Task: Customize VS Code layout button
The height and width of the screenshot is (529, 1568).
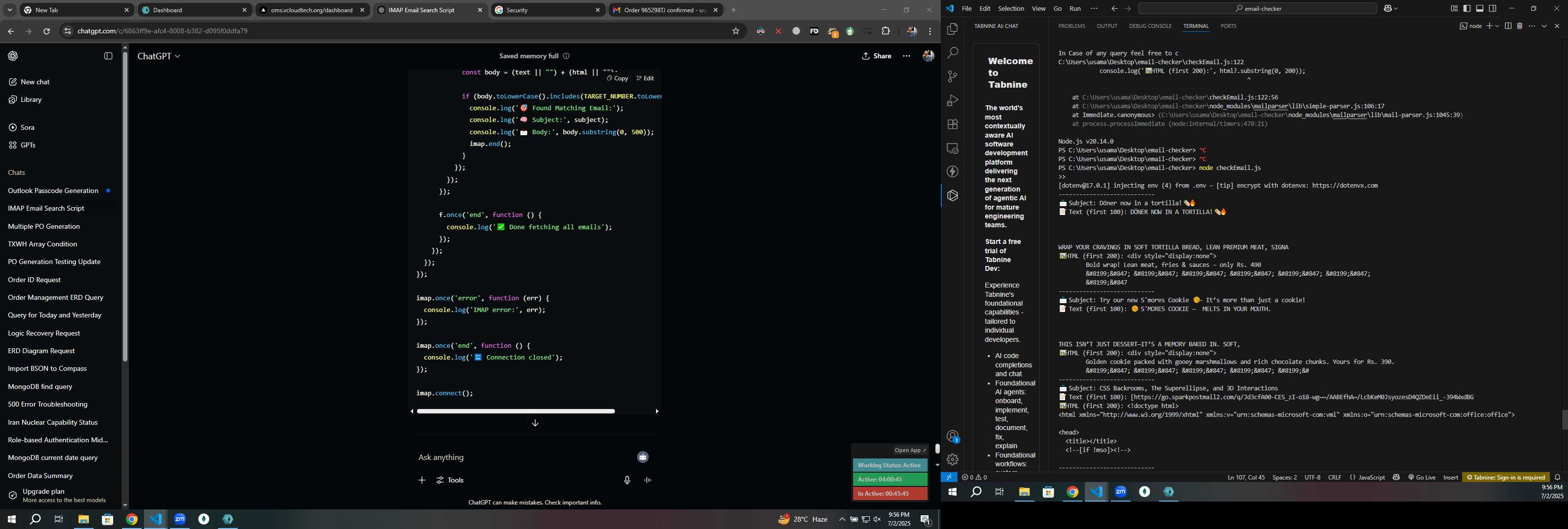Action: tap(1454, 8)
